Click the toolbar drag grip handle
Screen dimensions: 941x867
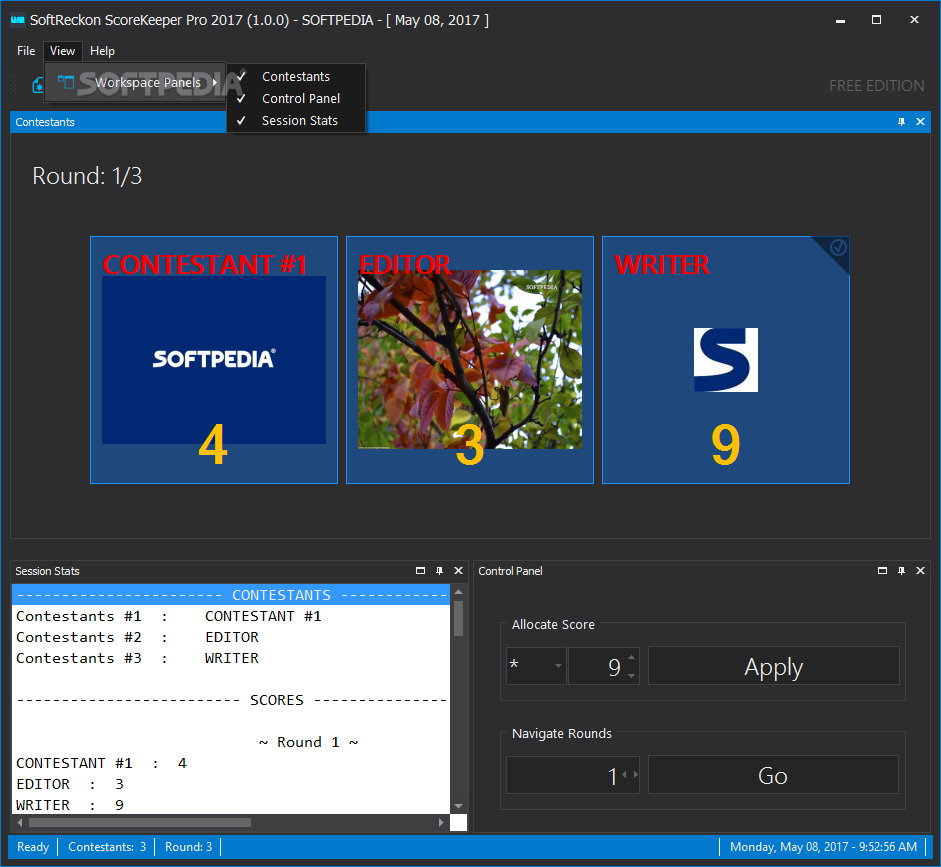14,85
